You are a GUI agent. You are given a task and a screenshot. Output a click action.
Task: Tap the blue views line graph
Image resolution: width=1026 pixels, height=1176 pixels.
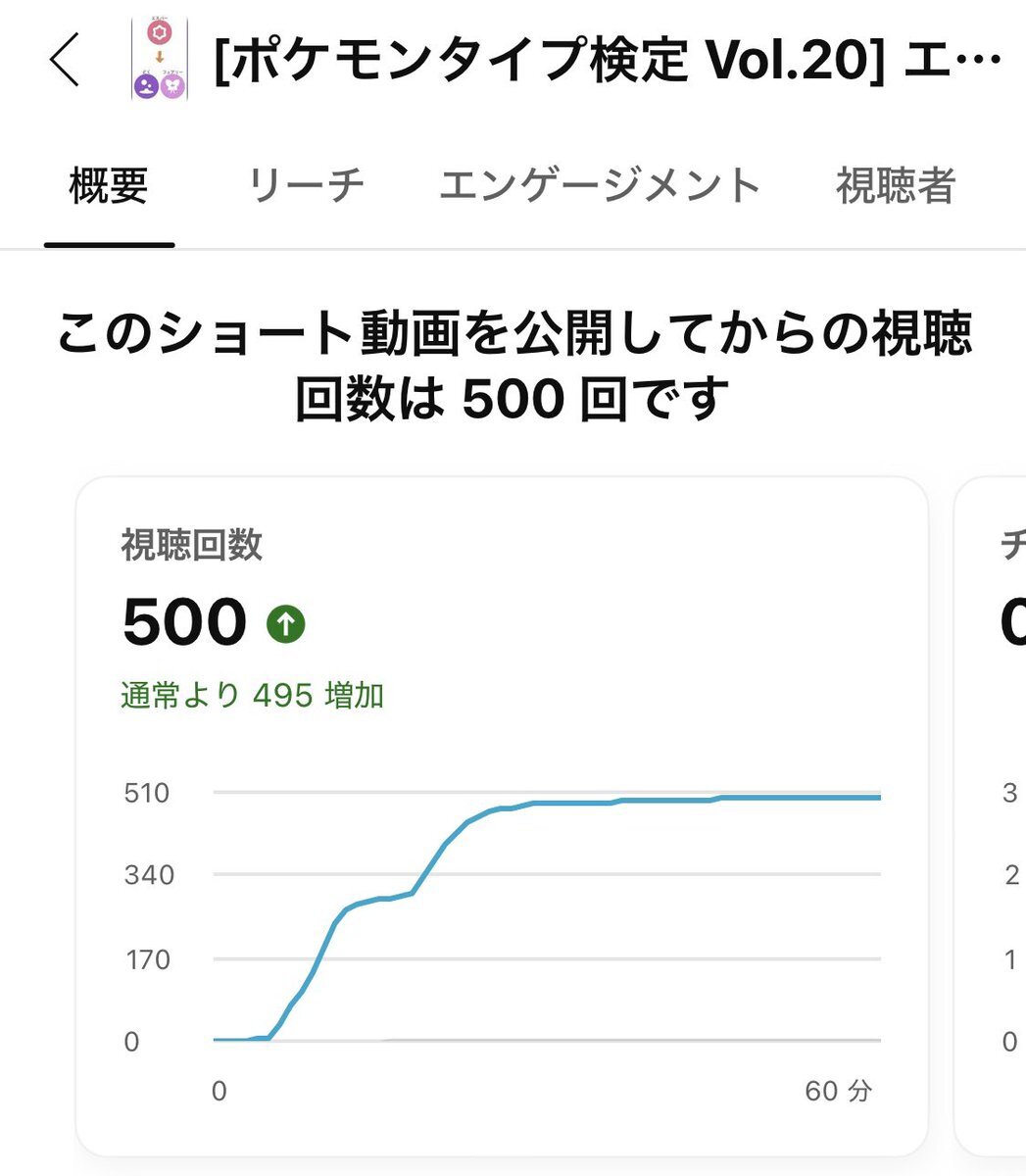coord(547,916)
